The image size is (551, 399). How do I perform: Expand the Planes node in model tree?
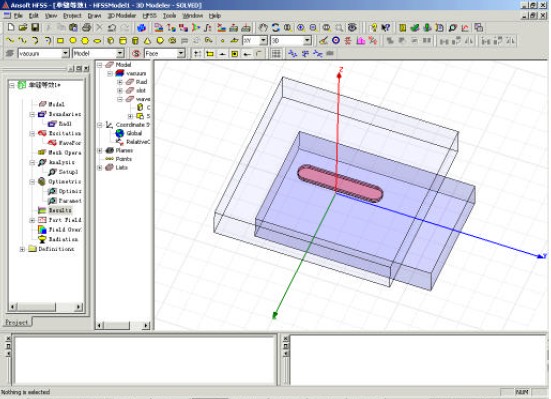click(100, 150)
